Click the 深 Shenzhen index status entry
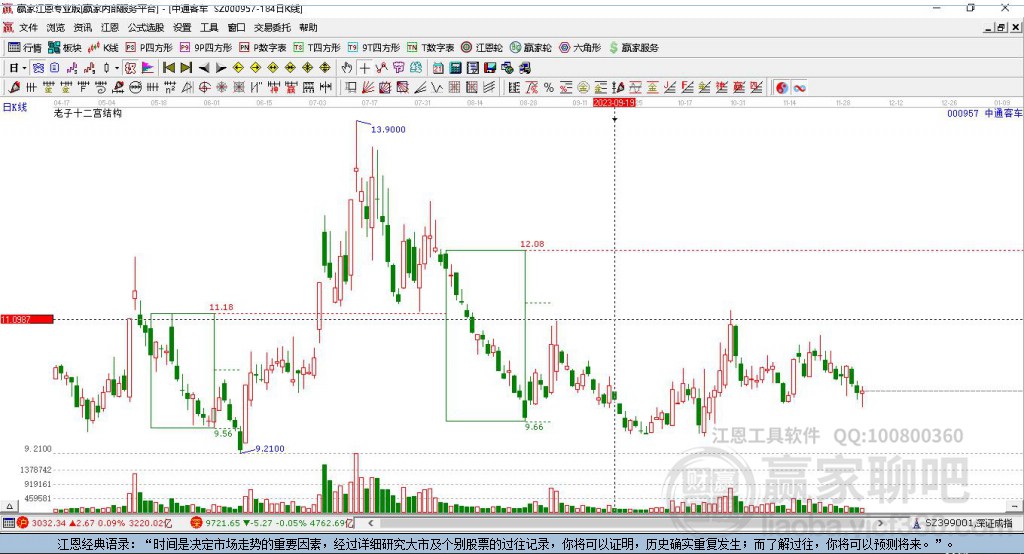The image size is (1024, 554). click(x=272, y=523)
